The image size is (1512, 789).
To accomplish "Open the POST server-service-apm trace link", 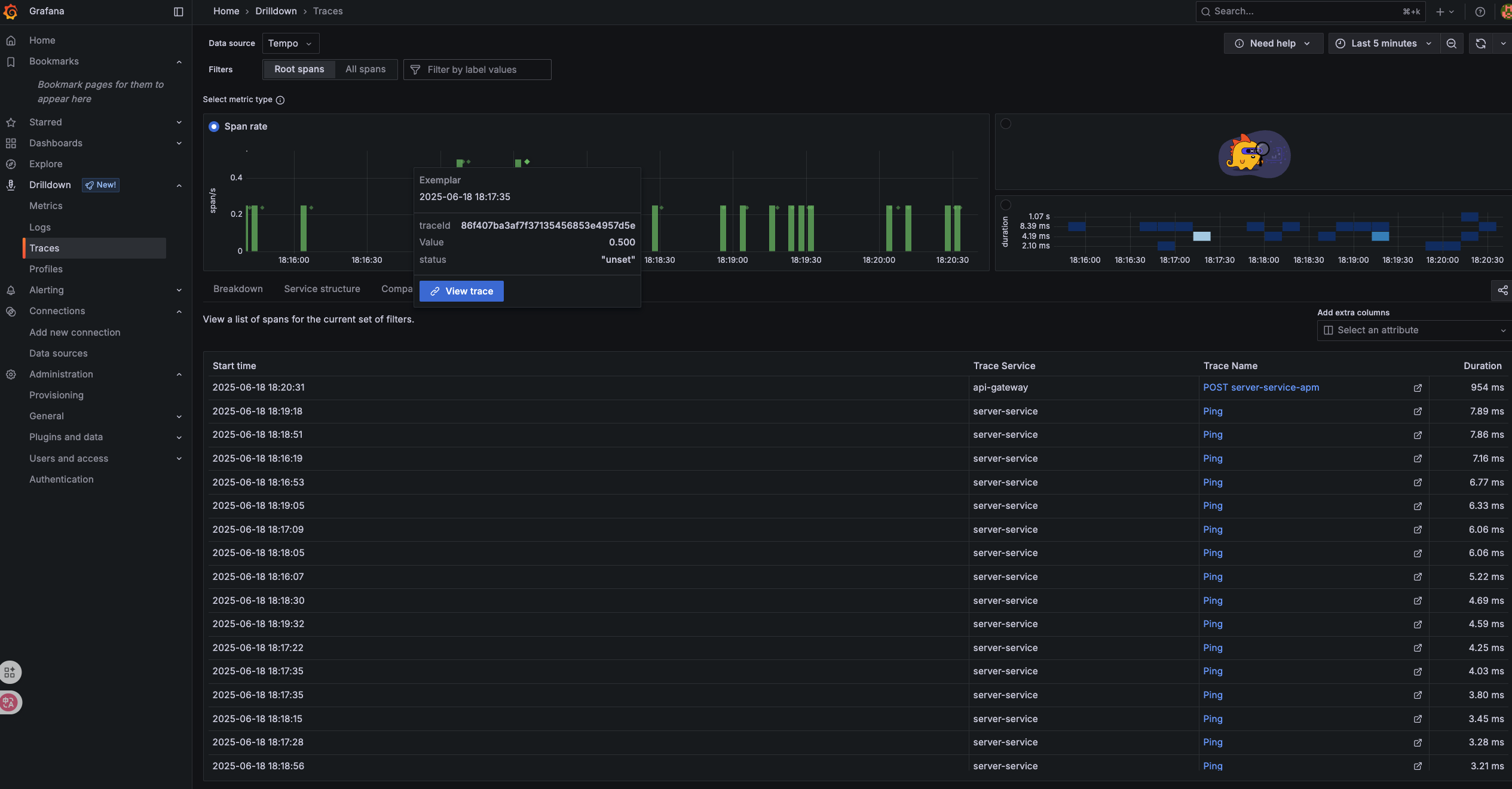I will pos(1261,388).
